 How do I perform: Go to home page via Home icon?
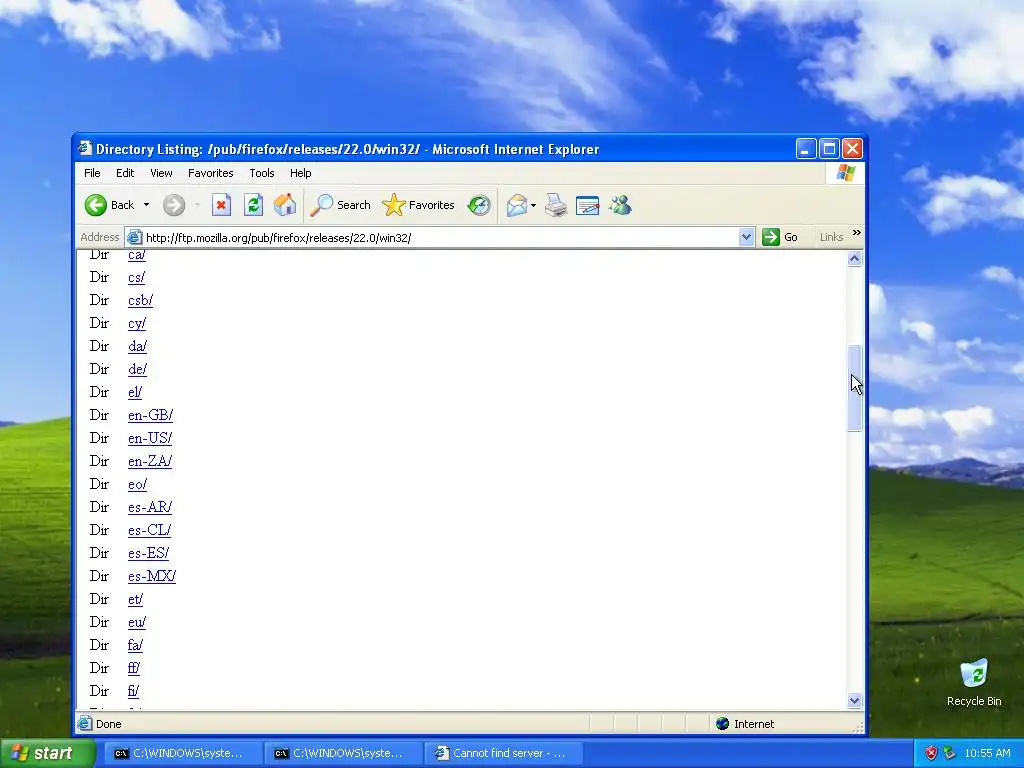pos(285,205)
